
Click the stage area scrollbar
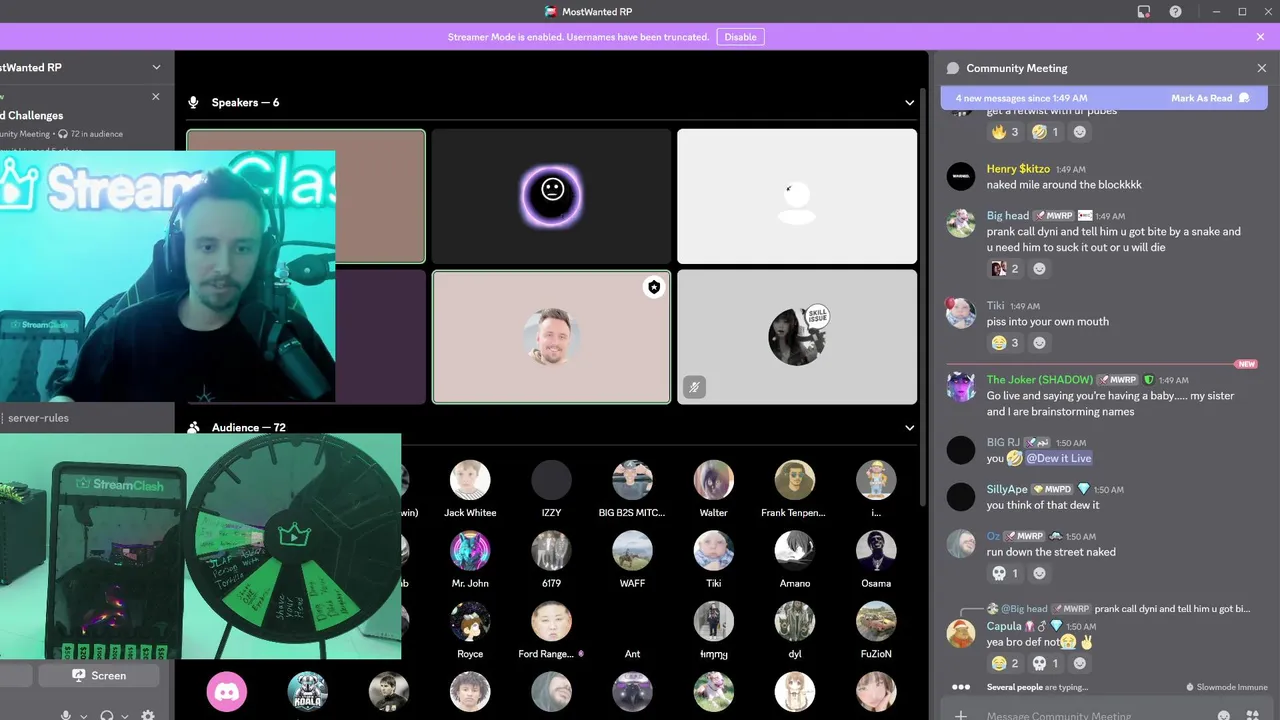coord(922,295)
